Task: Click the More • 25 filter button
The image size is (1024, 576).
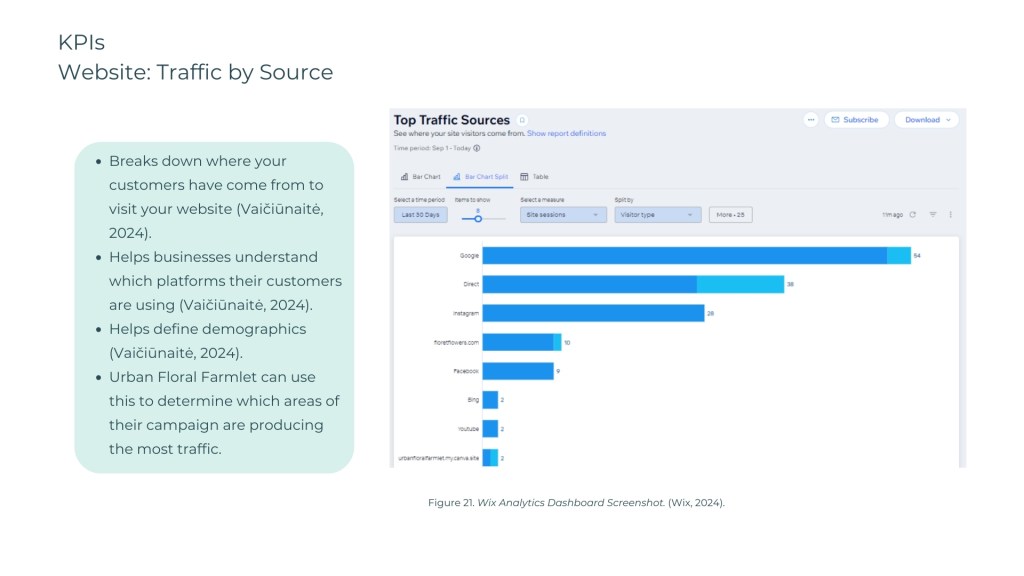Action: coord(730,214)
